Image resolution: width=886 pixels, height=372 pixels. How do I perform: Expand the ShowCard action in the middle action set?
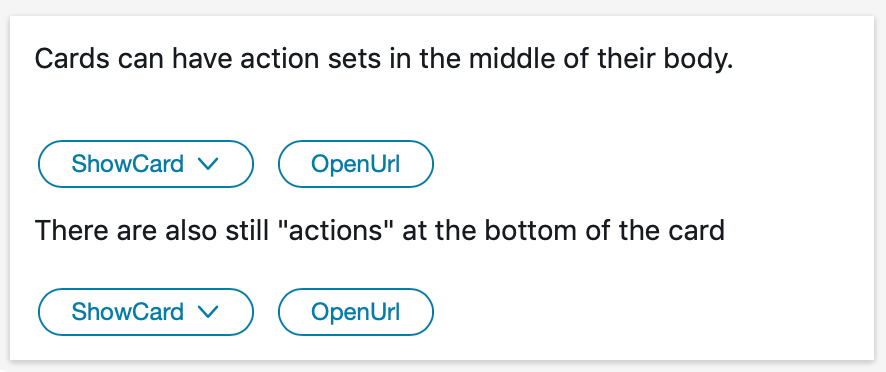(x=146, y=164)
